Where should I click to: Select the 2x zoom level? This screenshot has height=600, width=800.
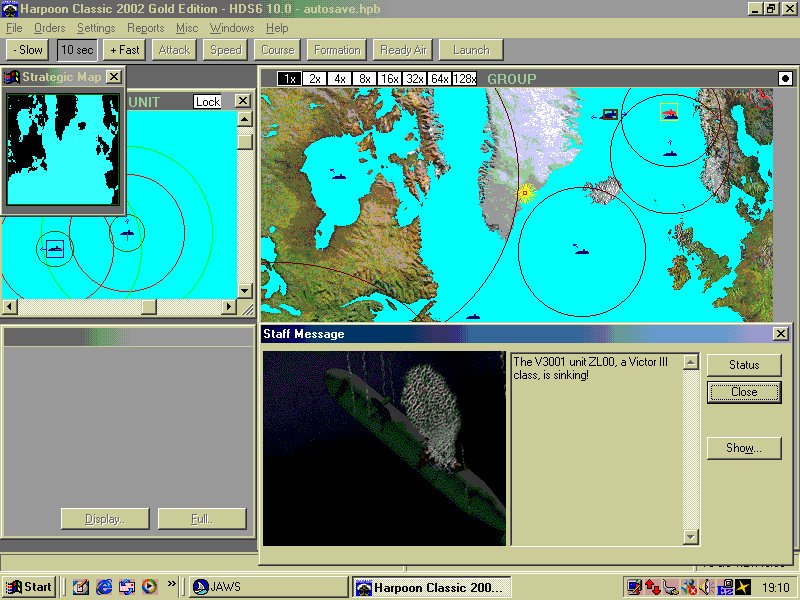pyautogui.click(x=314, y=79)
